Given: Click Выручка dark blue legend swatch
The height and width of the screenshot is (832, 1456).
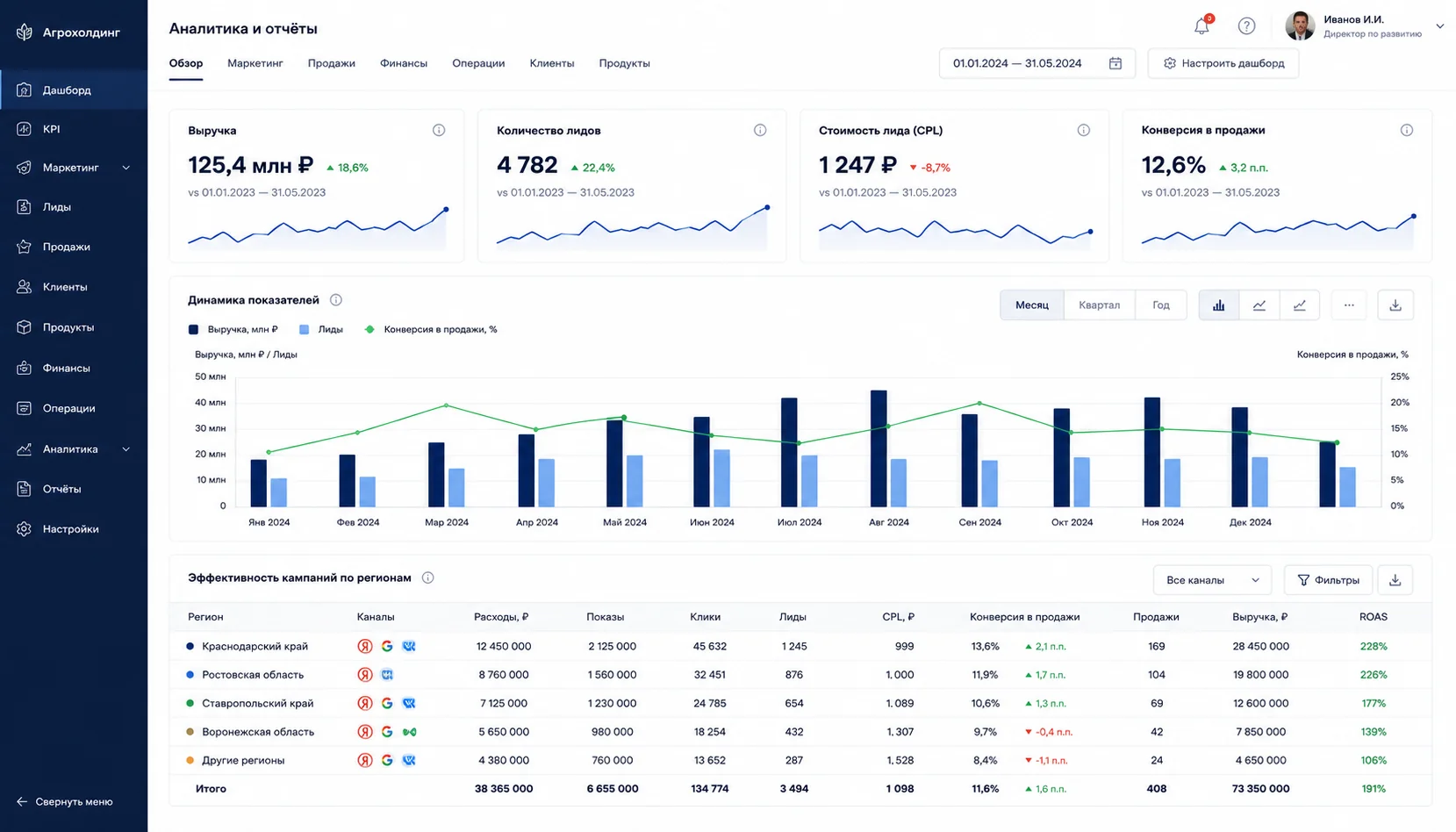Looking at the screenshot, I should coord(193,330).
